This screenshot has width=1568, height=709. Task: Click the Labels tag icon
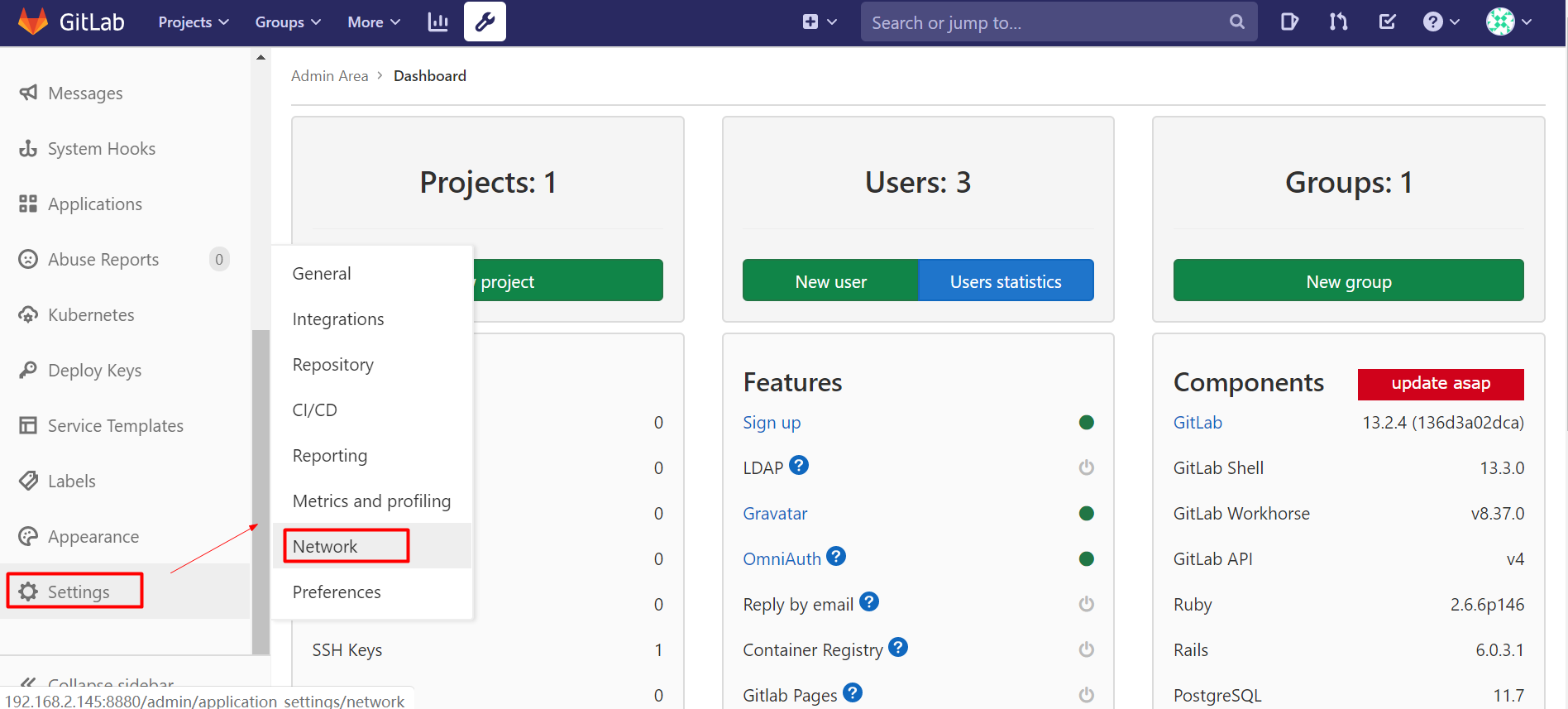(x=28, y=481)
